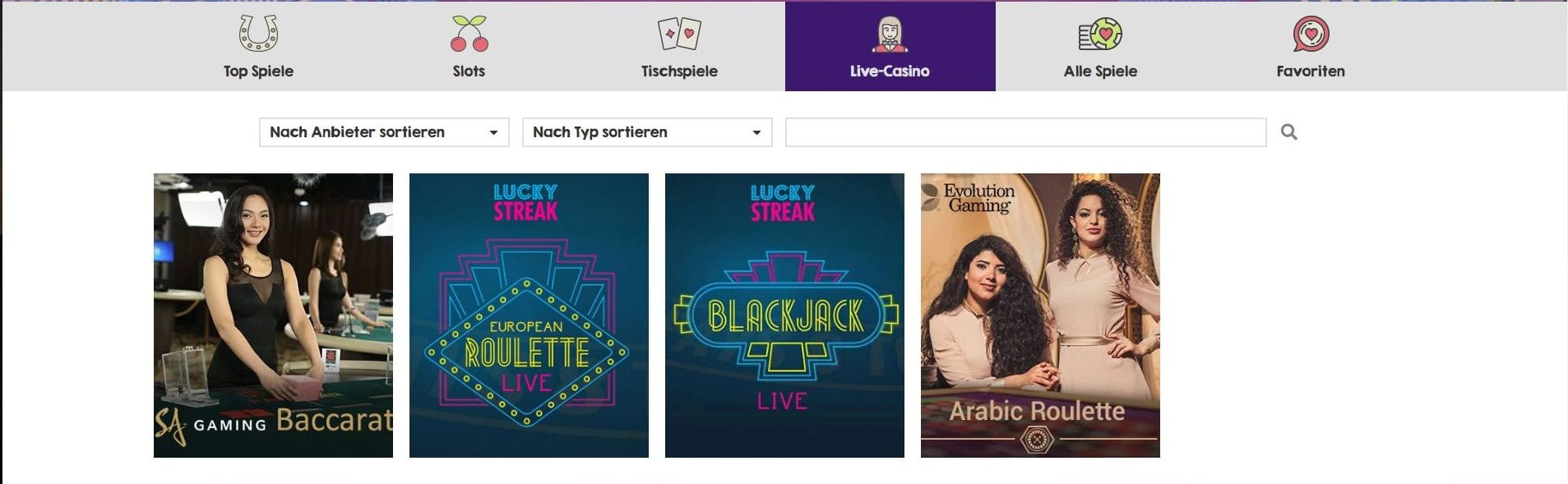Viewport: 1568px width, 484px height.
Task: Click the horseshoe icon for Top Spiele
Action: tap(258, 34)
